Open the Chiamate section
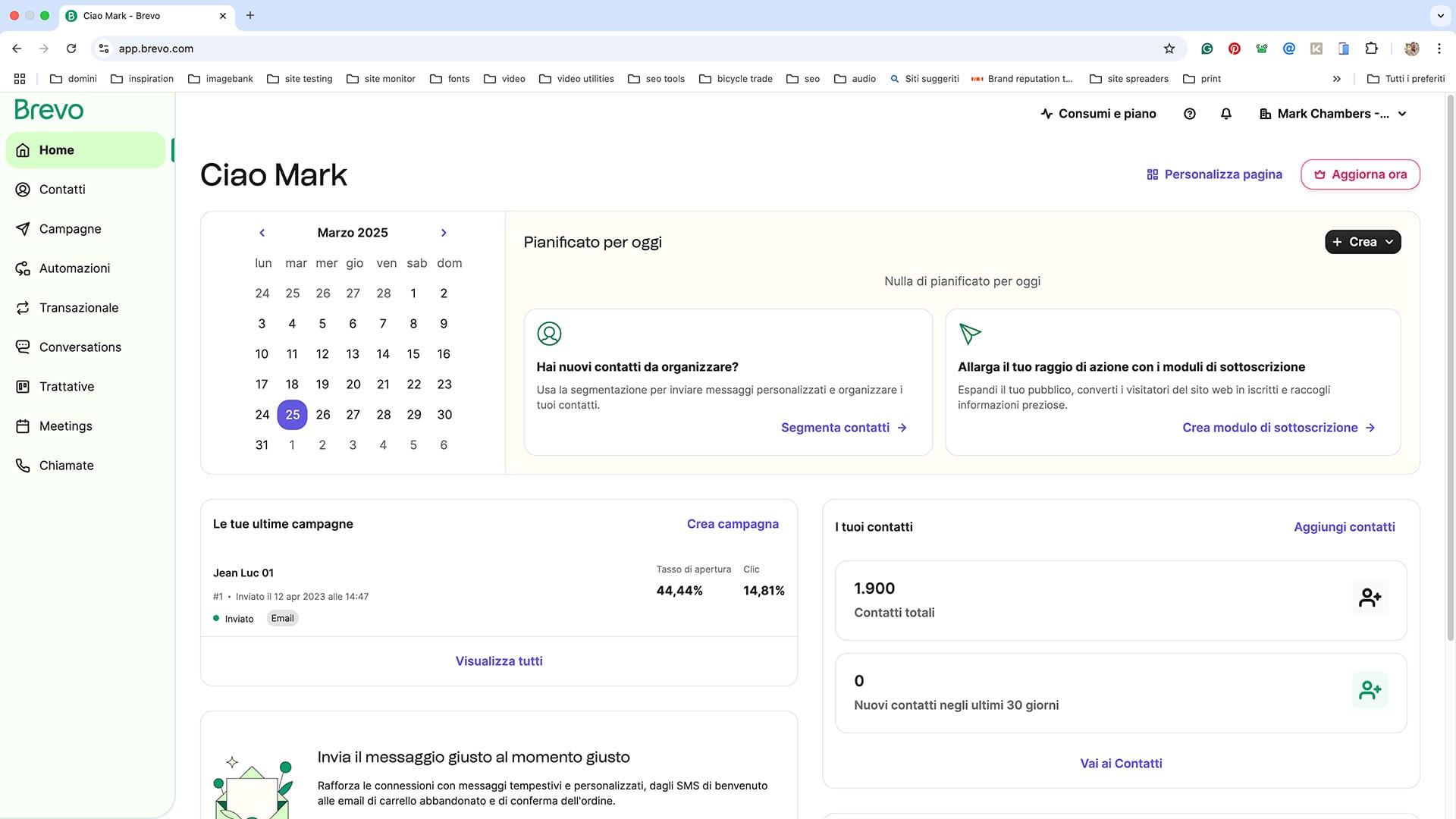The height and width of the screenshot is (819, 1456). click(67, 465)
